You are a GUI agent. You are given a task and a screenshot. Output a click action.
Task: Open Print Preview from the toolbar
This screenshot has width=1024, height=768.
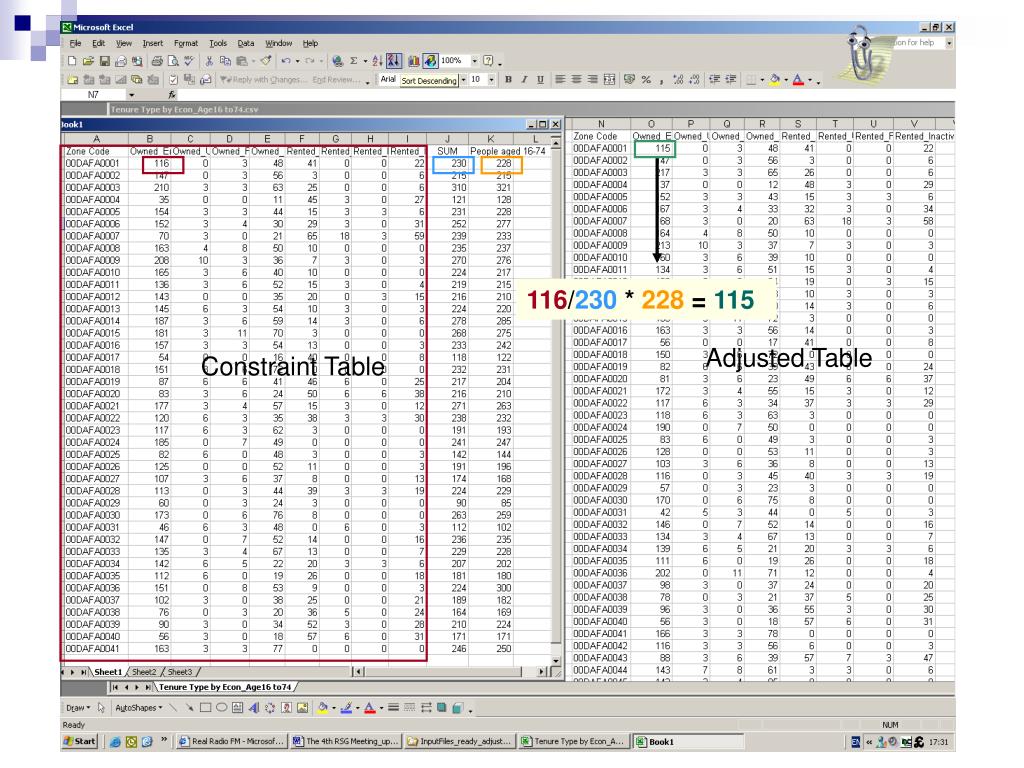click(x=173, y=61)
